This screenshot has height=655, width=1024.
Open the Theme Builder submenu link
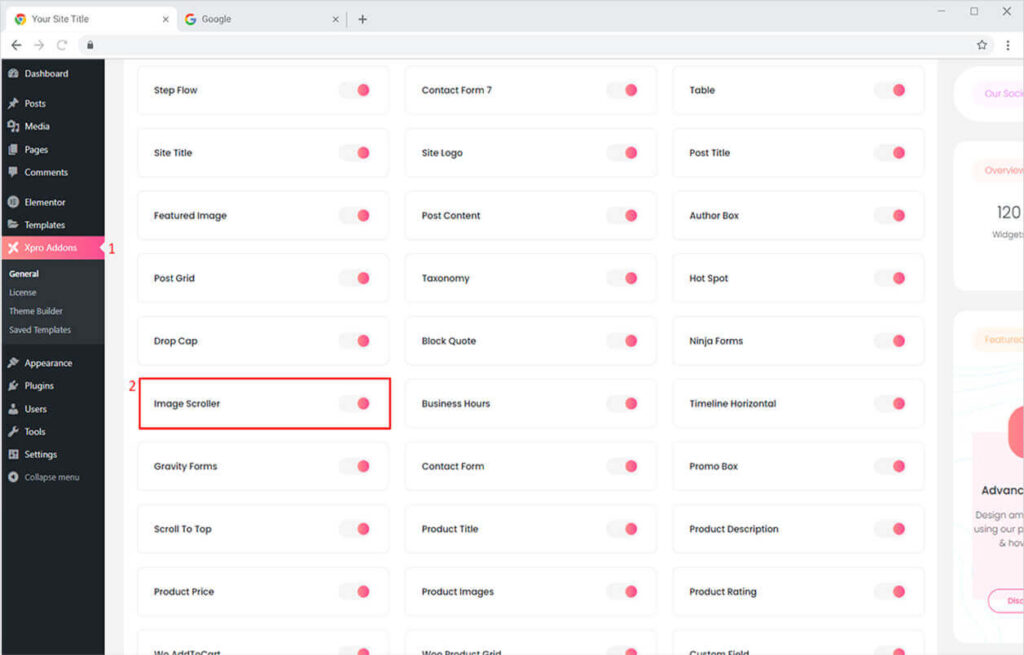pos(36,311)
